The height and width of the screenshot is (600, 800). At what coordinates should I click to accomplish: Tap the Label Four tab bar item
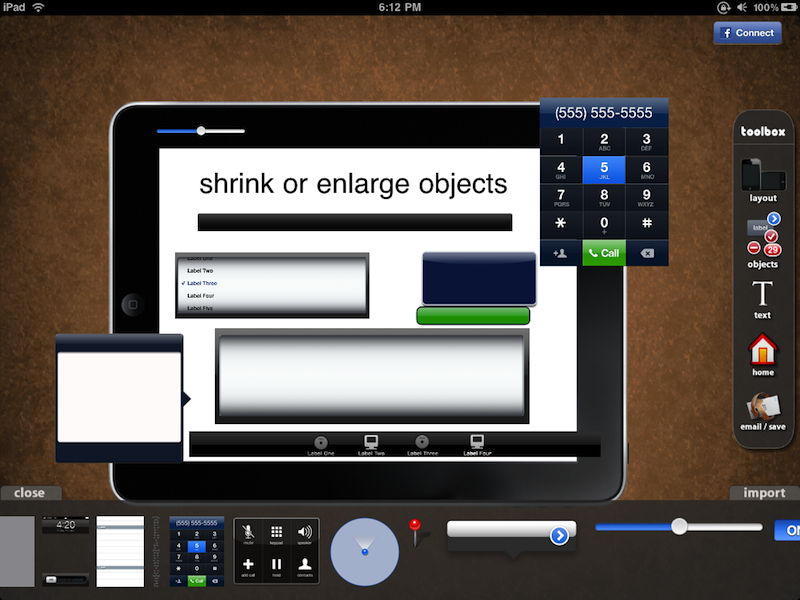point(477,445)
